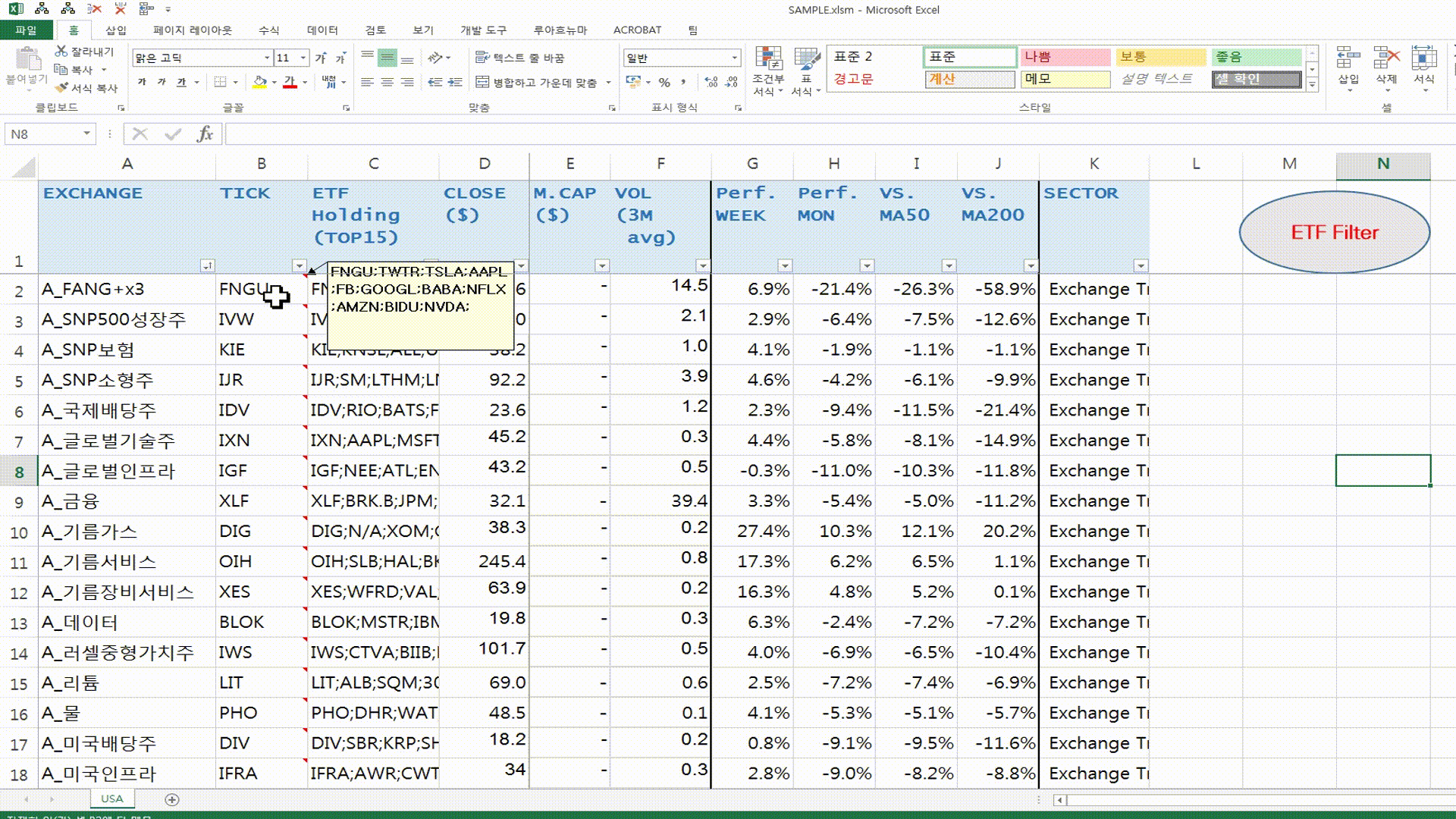Click the increase decimal places icon

711,82
